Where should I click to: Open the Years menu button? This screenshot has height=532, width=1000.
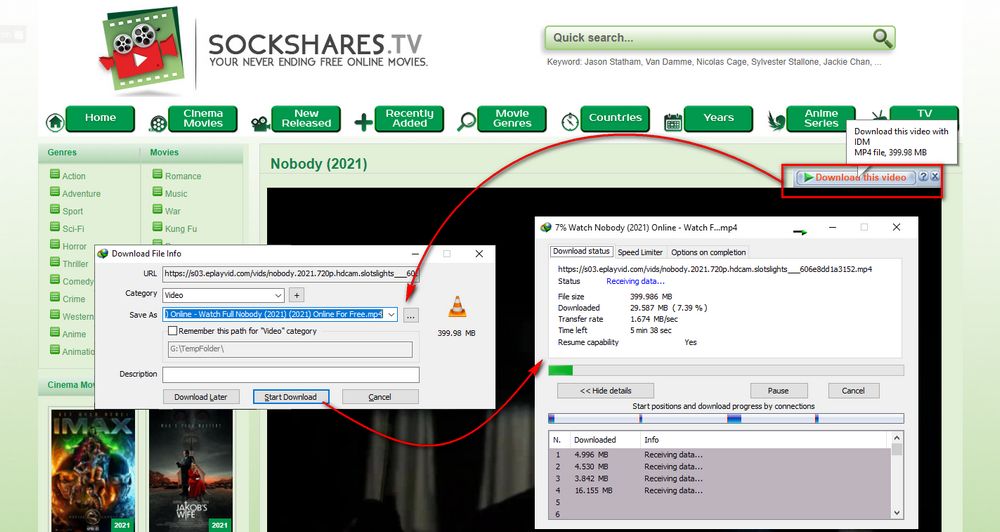click(x=719, y=119)
